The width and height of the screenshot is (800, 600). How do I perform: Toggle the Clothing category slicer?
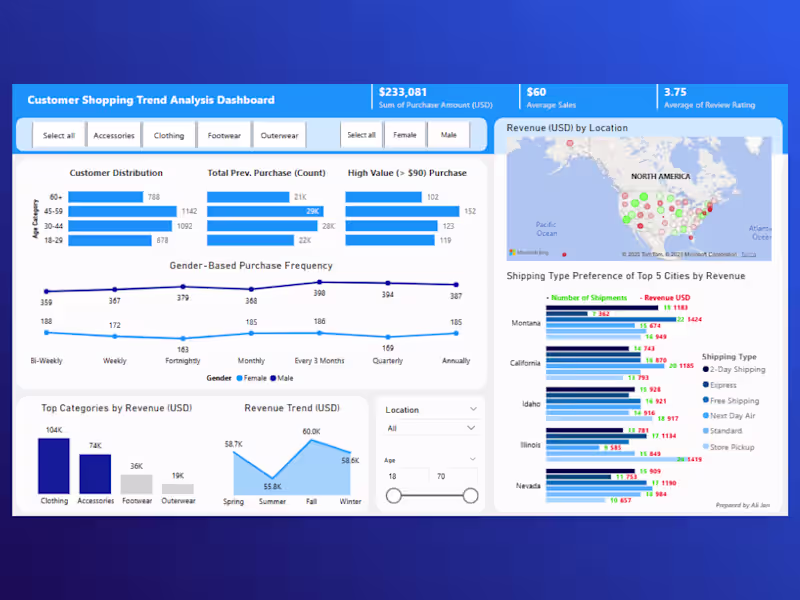tap(169, 135)
